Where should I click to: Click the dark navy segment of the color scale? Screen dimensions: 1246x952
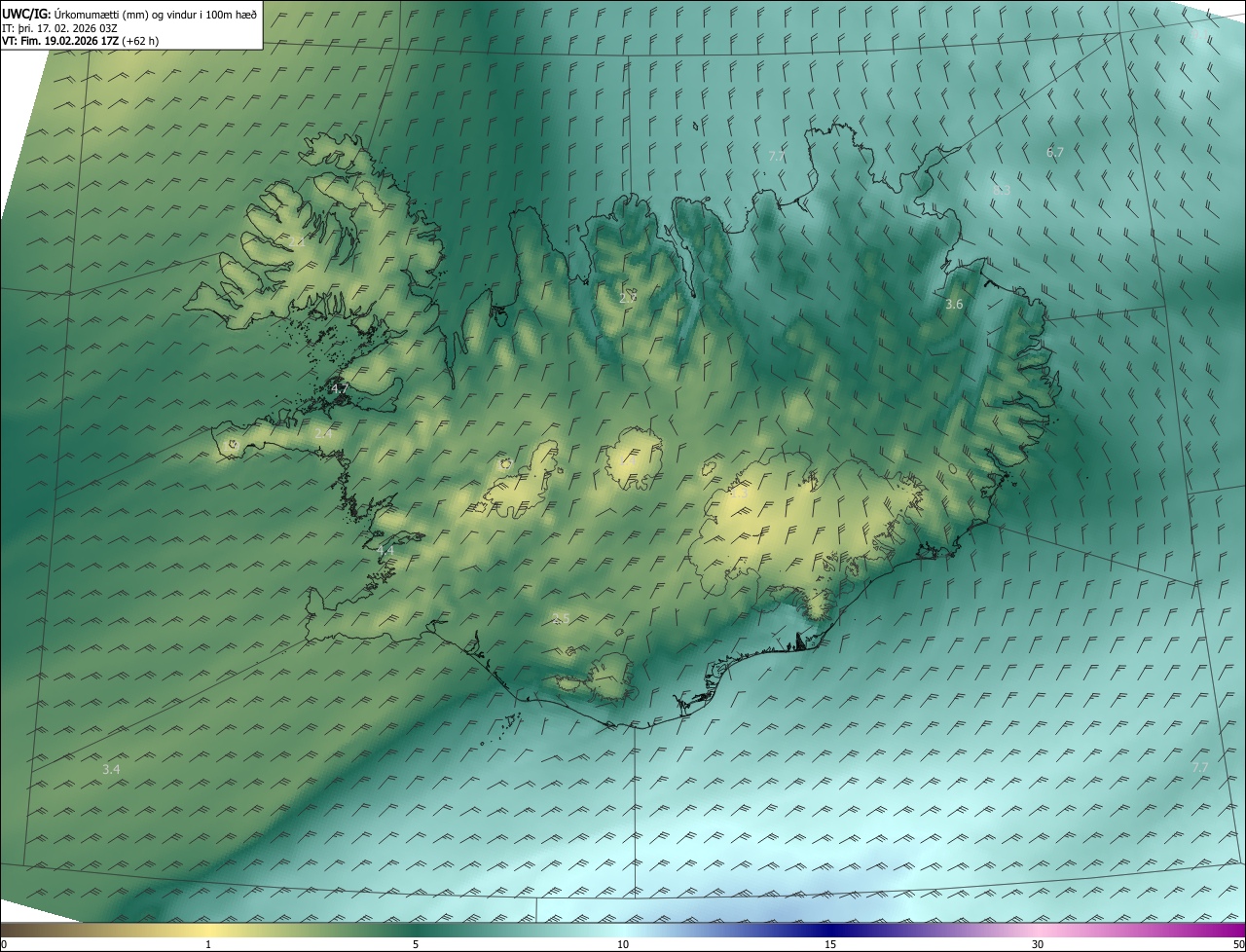(830, 931)
